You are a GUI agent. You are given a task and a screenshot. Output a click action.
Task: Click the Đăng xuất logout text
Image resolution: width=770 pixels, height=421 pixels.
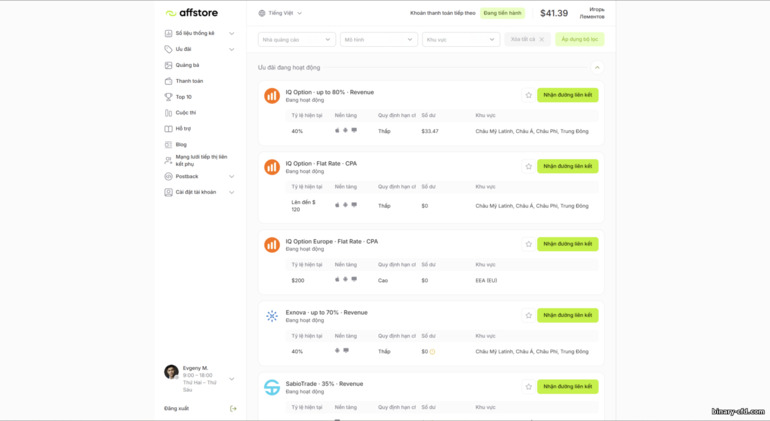click(176, 408)
